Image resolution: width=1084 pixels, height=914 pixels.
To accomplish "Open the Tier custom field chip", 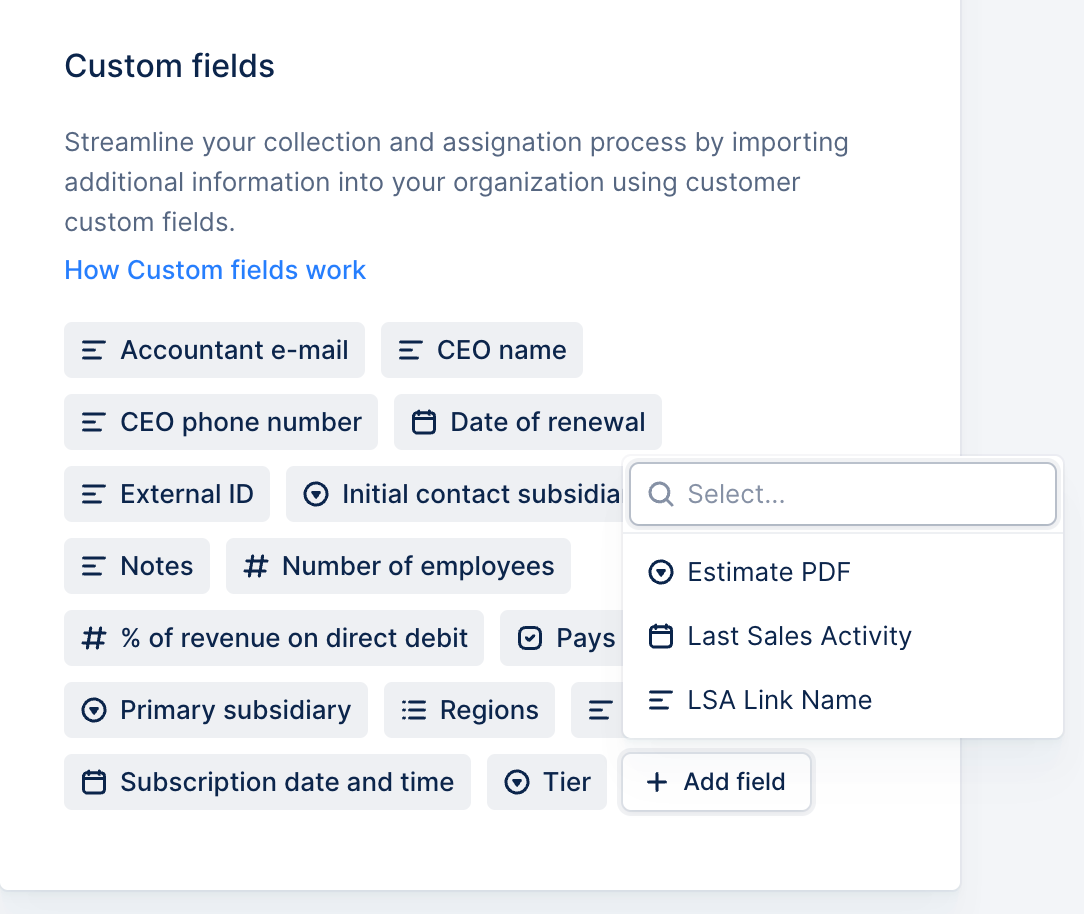I will click(x=547, y=782).
